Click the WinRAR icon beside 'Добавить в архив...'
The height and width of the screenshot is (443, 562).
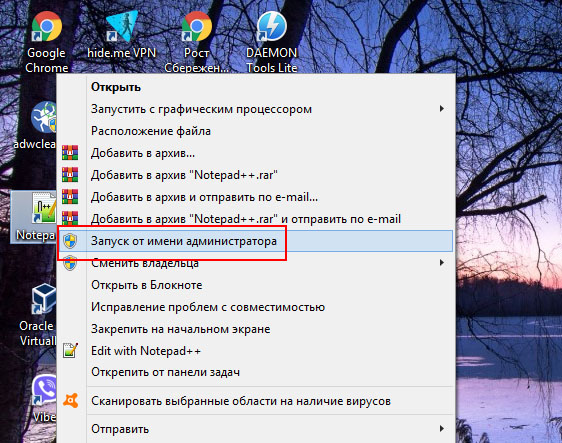click(70, 153)
